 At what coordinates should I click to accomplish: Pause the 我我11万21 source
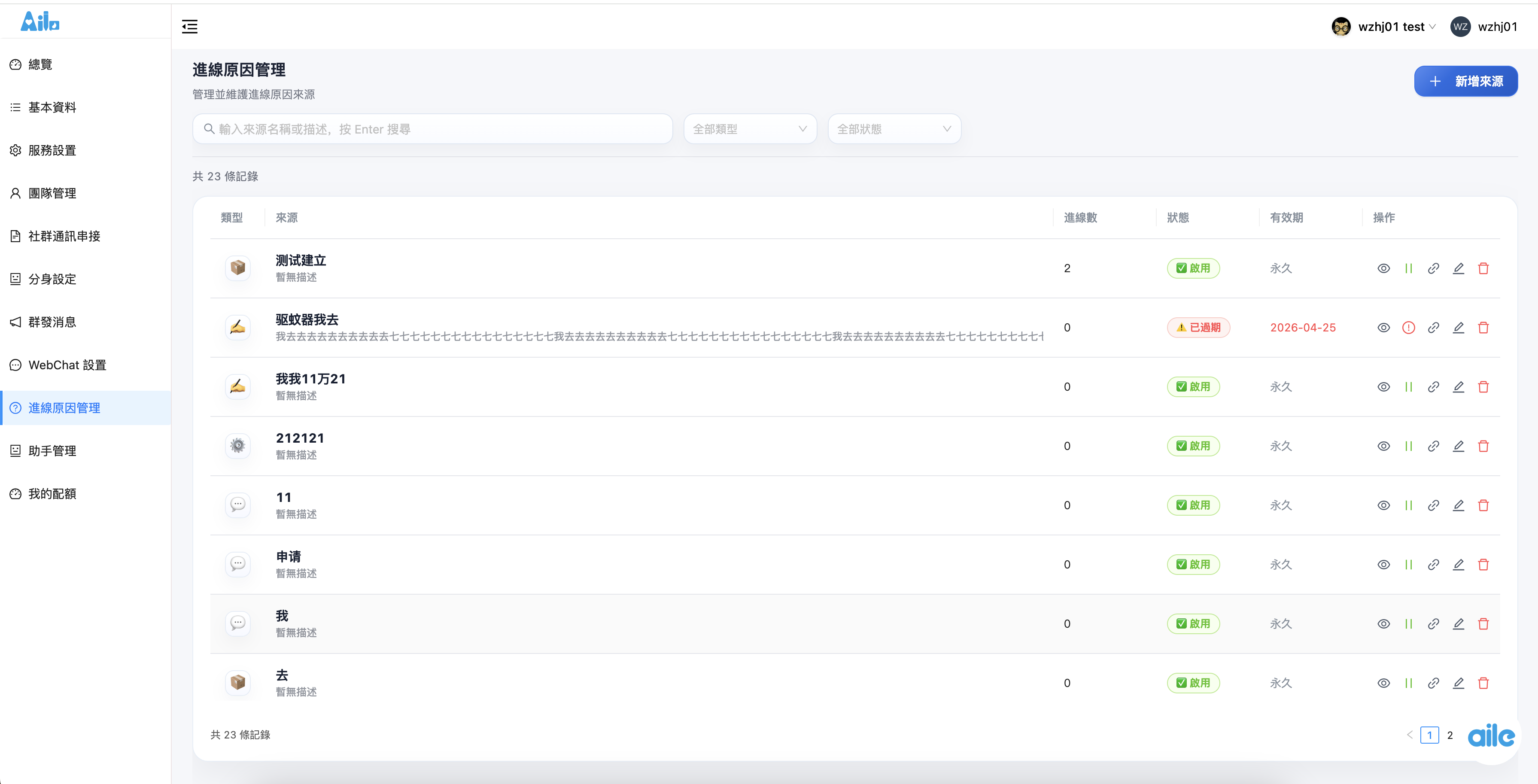click(1408, 387)
